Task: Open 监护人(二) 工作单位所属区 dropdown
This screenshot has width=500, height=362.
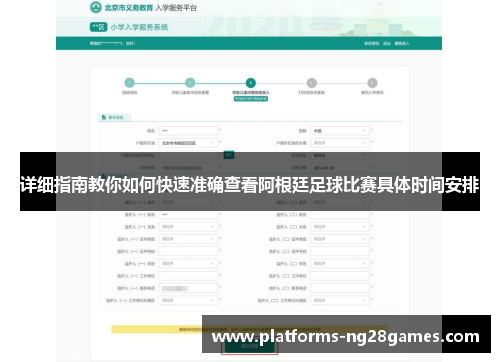Action: point(340,300)
